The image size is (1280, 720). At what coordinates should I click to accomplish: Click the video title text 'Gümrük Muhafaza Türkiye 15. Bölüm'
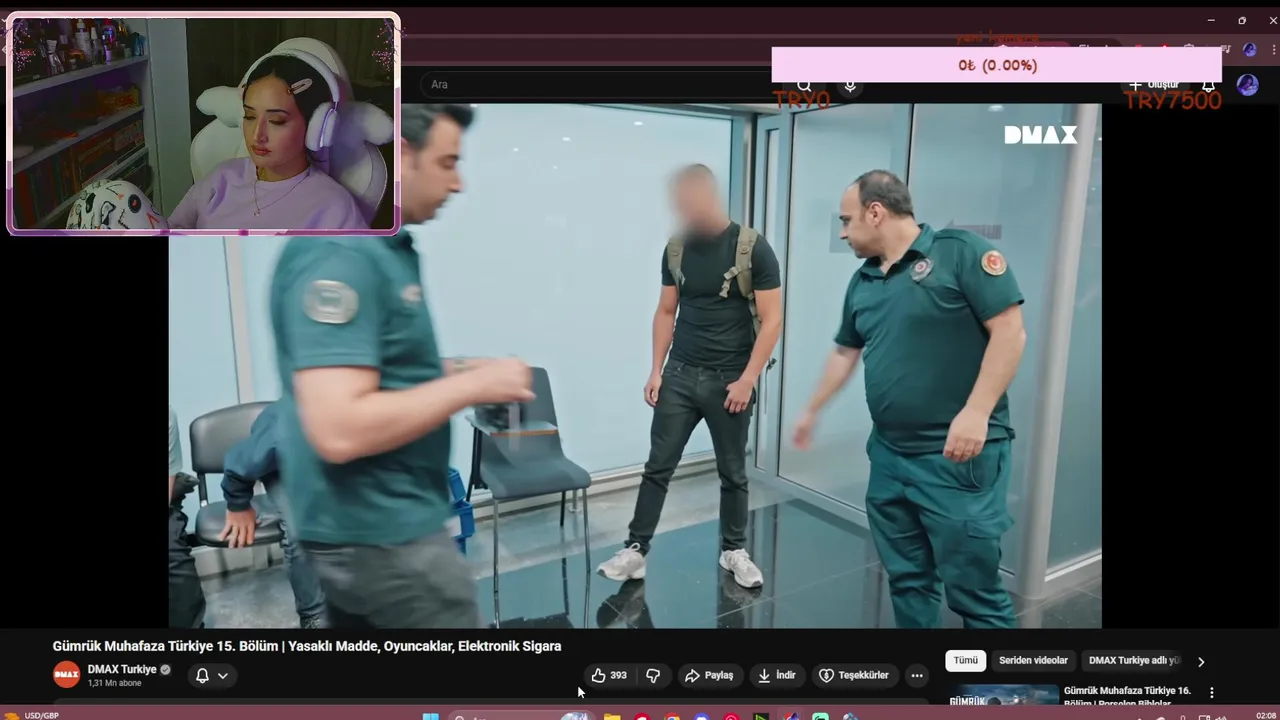pyautogui.click(x=165, y=646)
